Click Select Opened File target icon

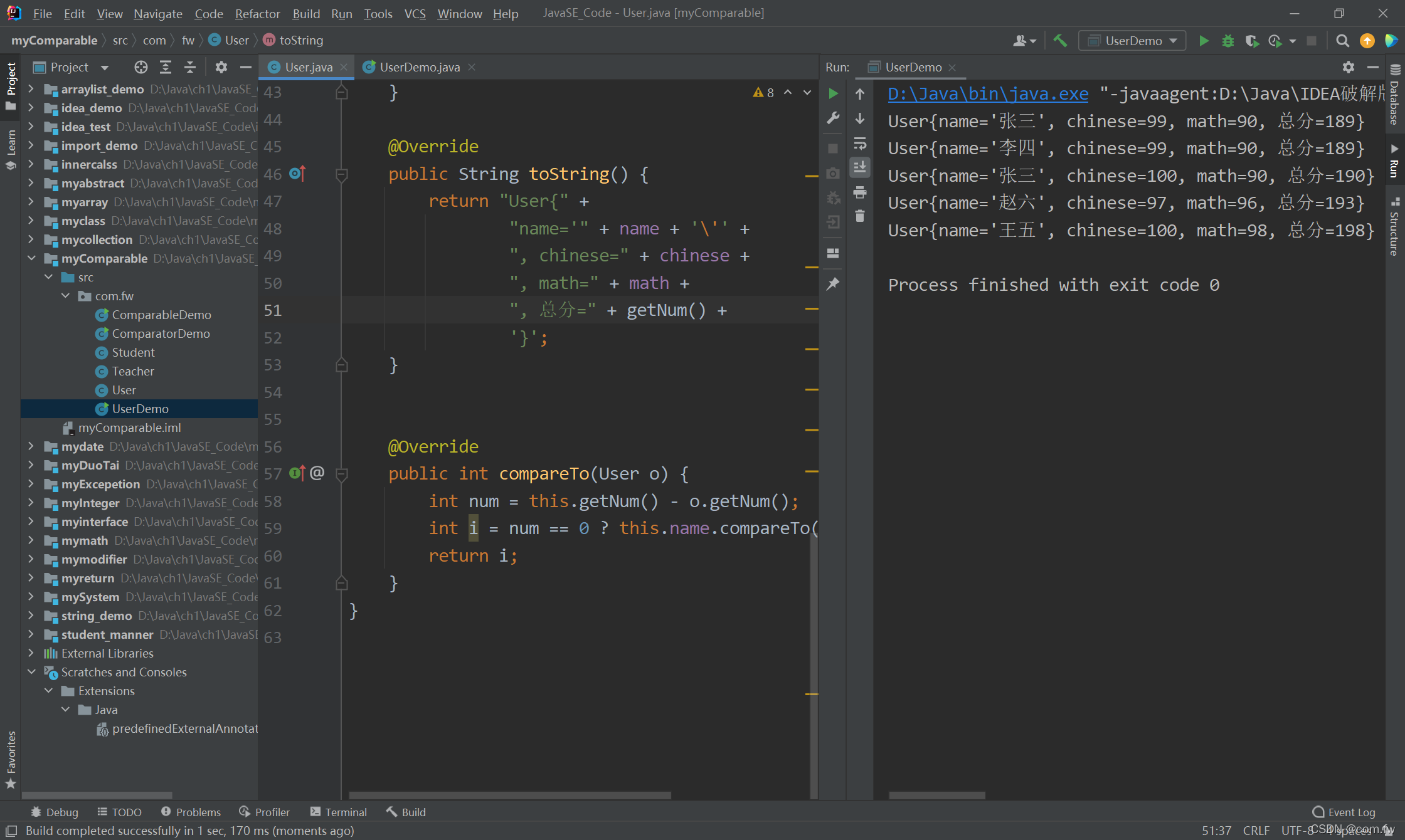(140, 67)
